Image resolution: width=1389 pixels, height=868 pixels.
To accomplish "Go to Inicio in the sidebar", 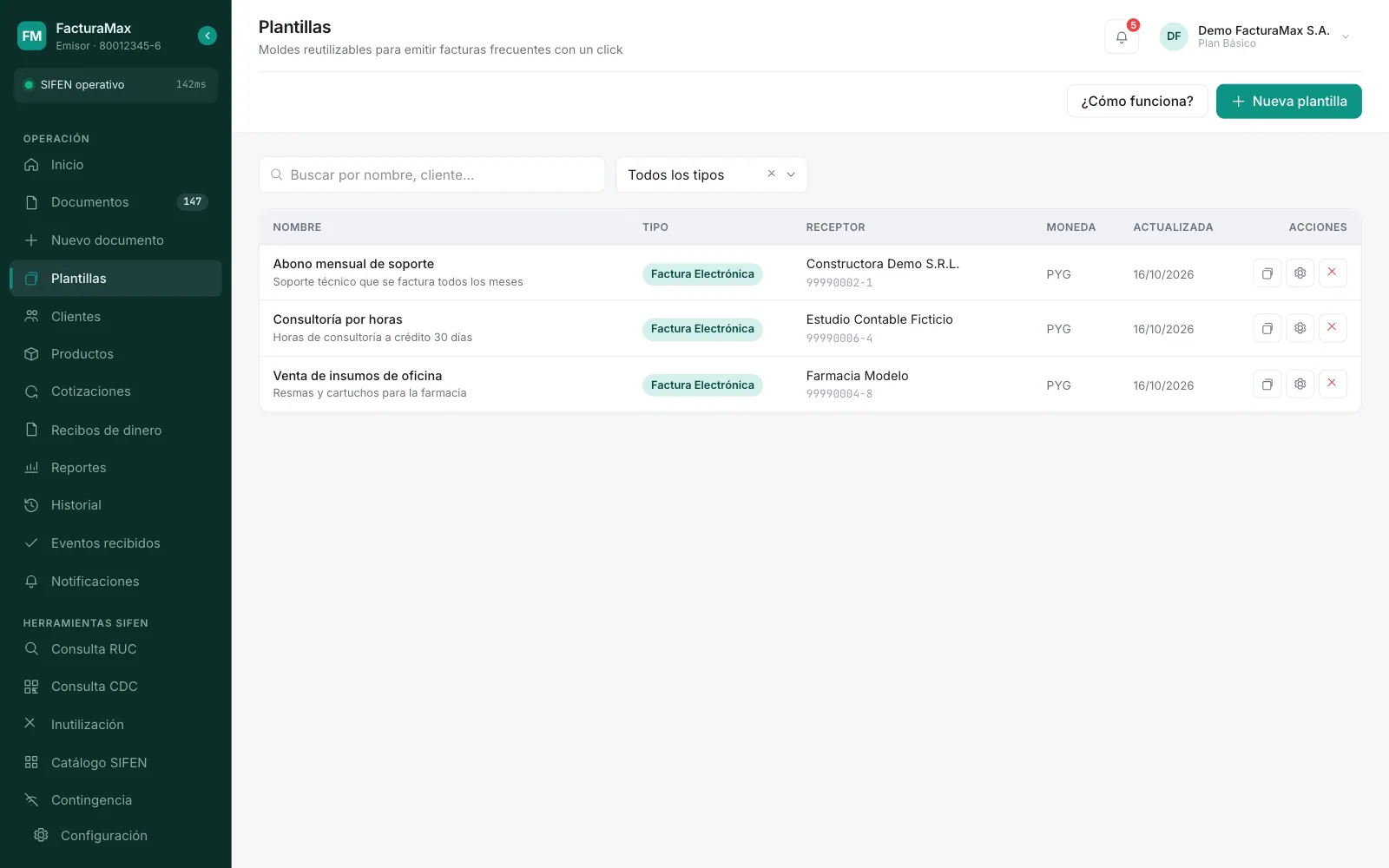I will tap(115, 165).
